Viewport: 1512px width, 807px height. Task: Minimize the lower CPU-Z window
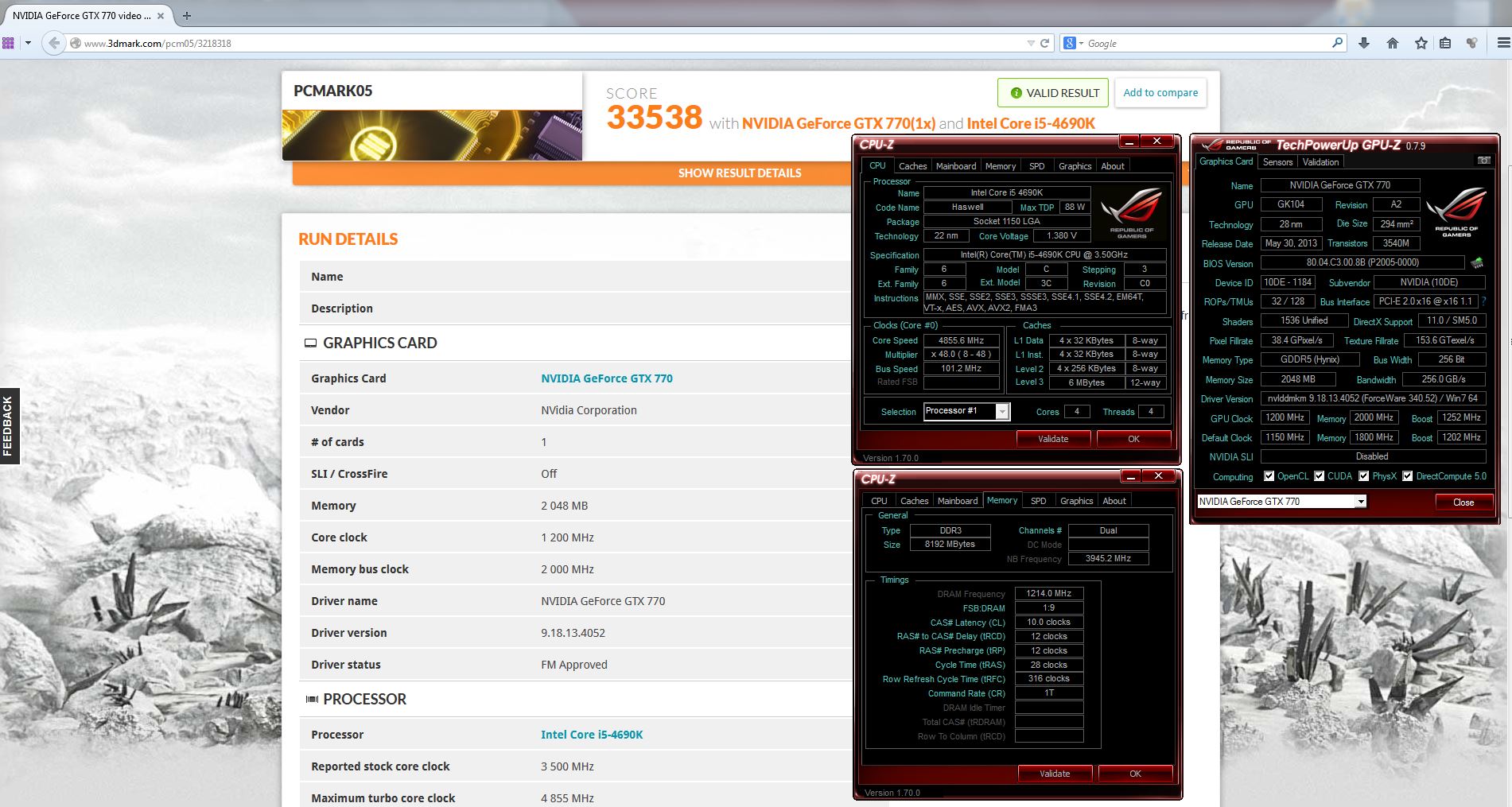pyautogui.click(x=1129, y=476)
